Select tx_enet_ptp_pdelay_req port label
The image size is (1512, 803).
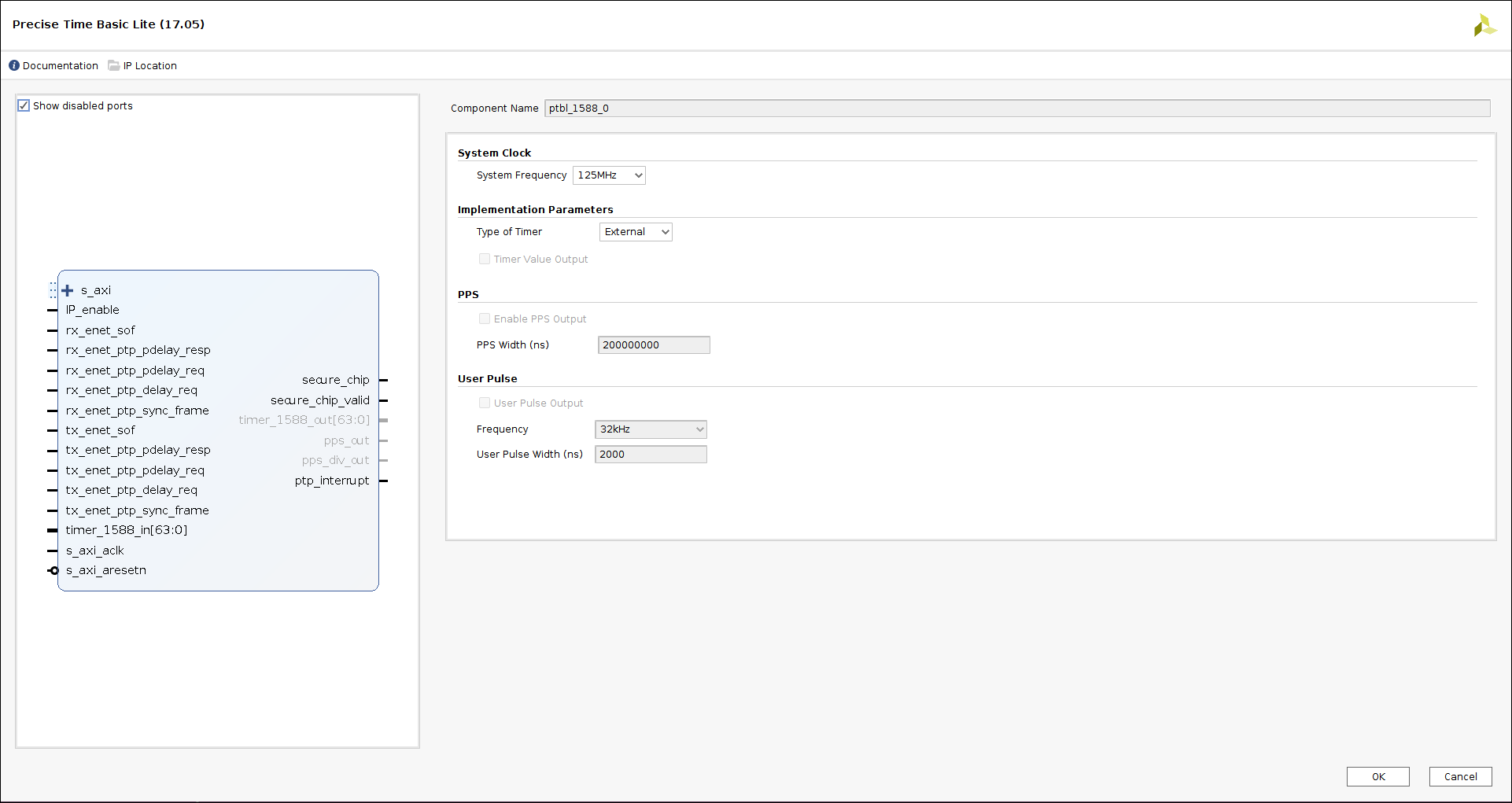coord(135,470)
